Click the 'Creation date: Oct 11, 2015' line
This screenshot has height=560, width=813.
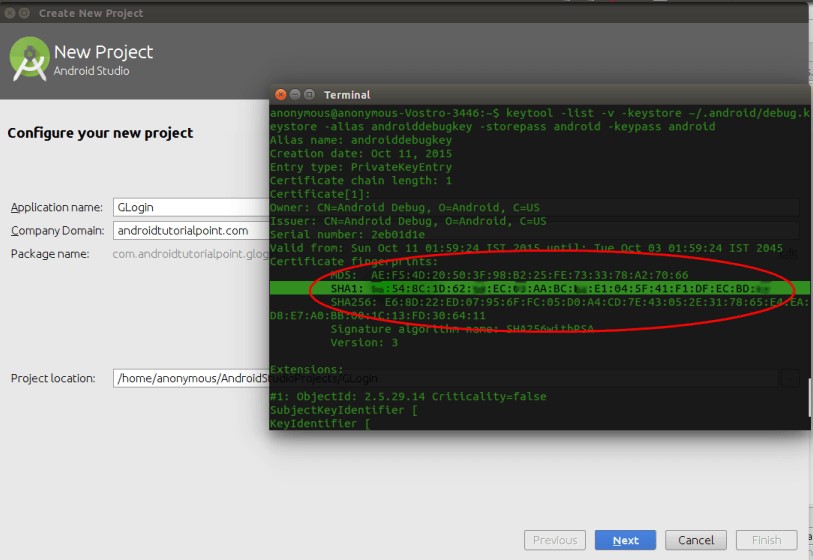coord(360,153)
